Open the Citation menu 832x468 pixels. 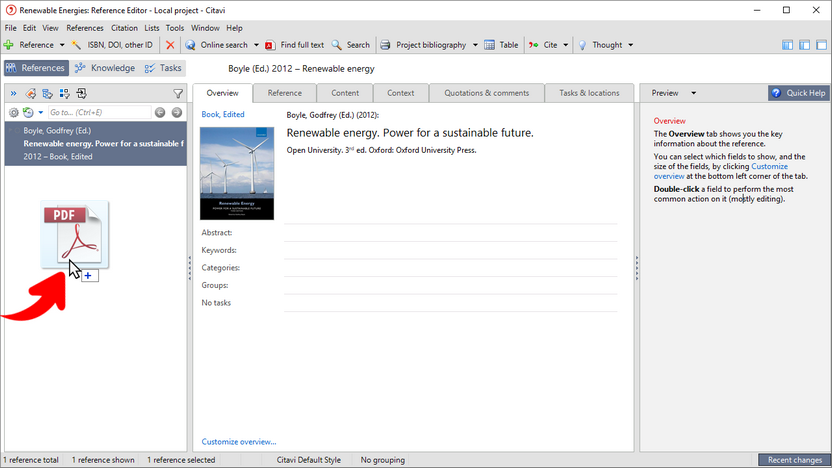coord(124,28)
